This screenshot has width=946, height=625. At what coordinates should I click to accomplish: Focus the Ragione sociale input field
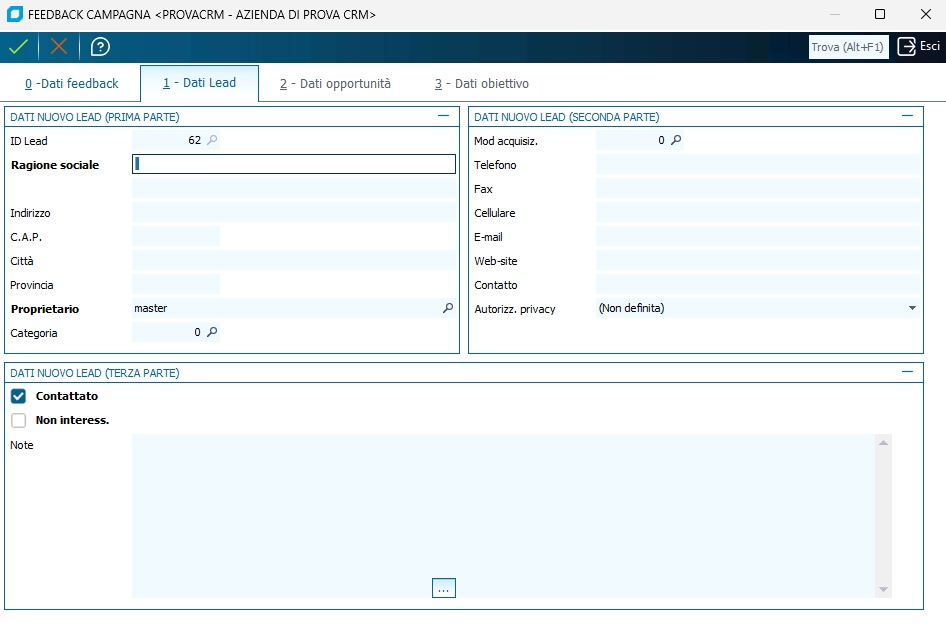click(294, 164)
